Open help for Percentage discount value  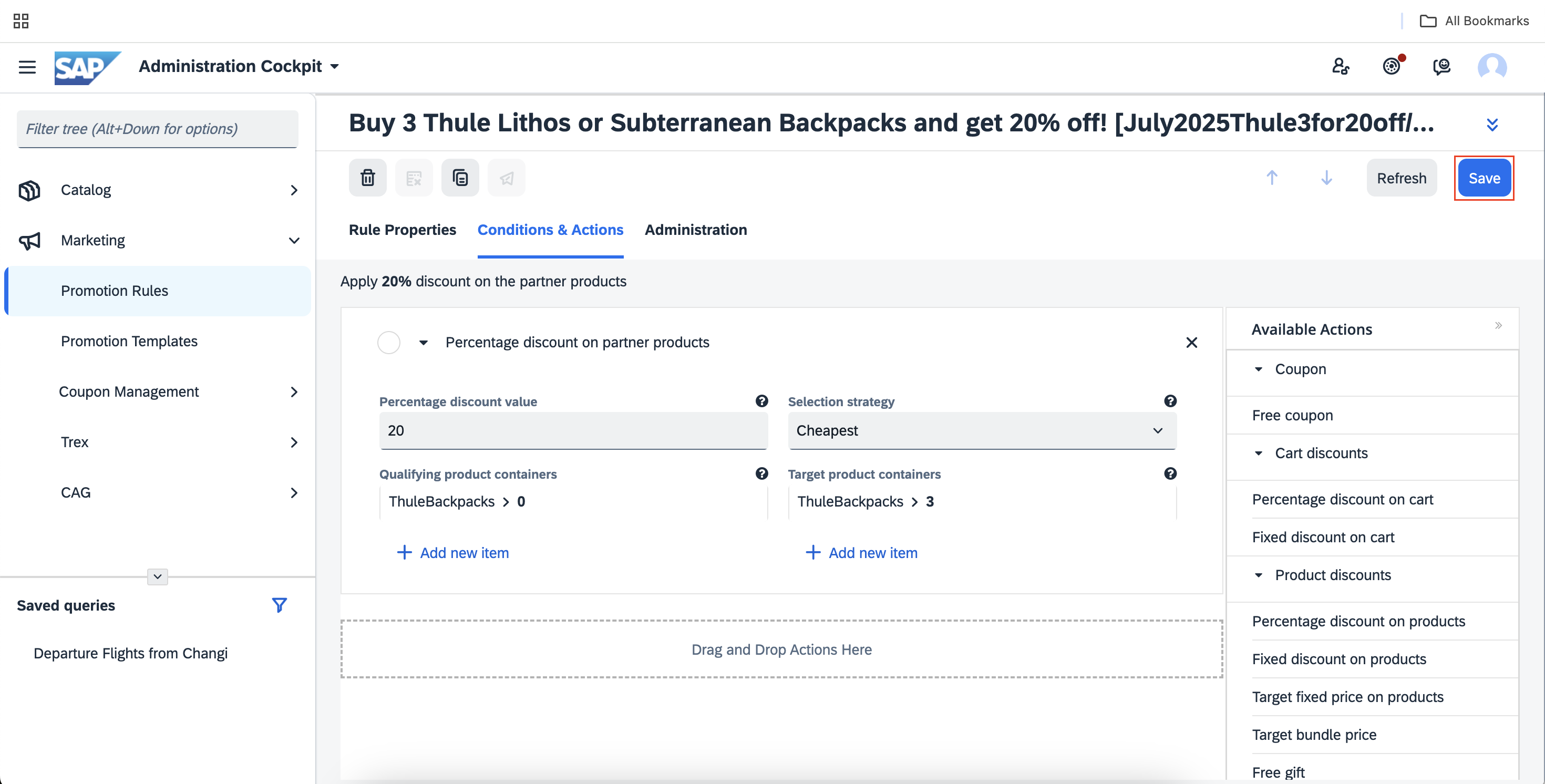(761, 401)
